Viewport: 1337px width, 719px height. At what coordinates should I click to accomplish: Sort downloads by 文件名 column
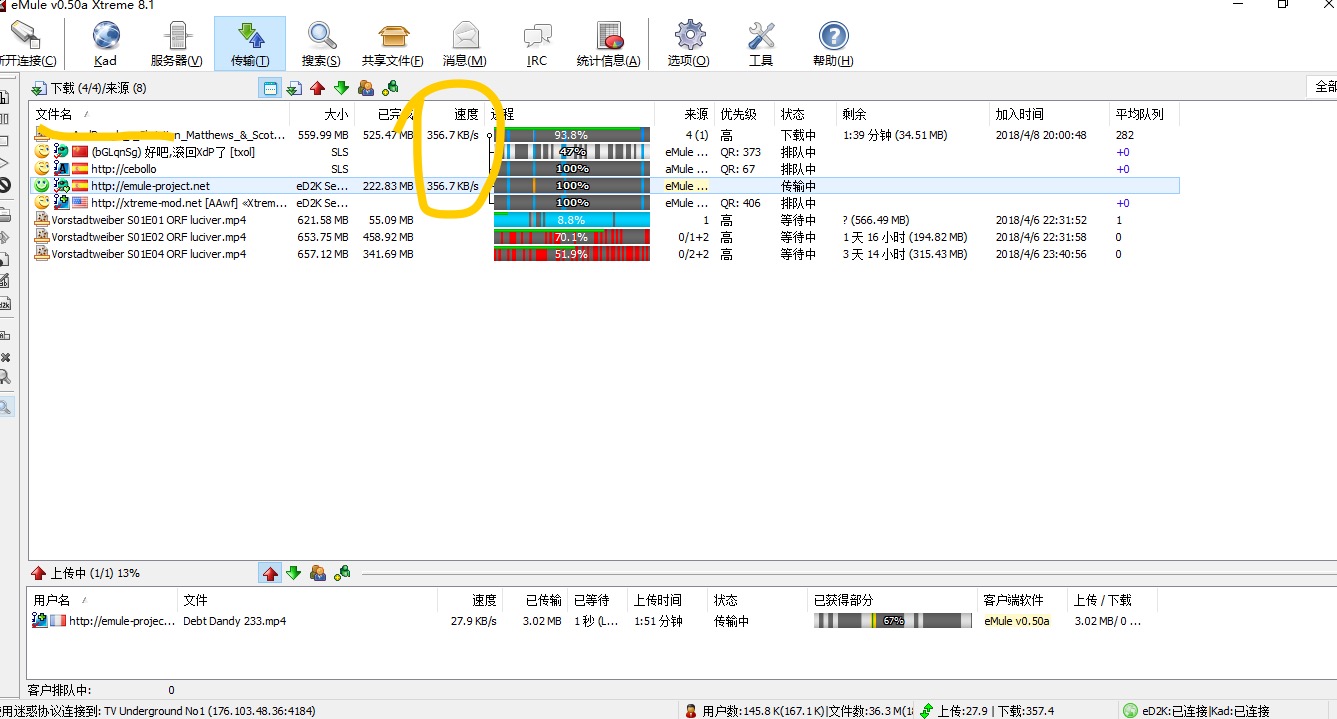coord(159,115)
